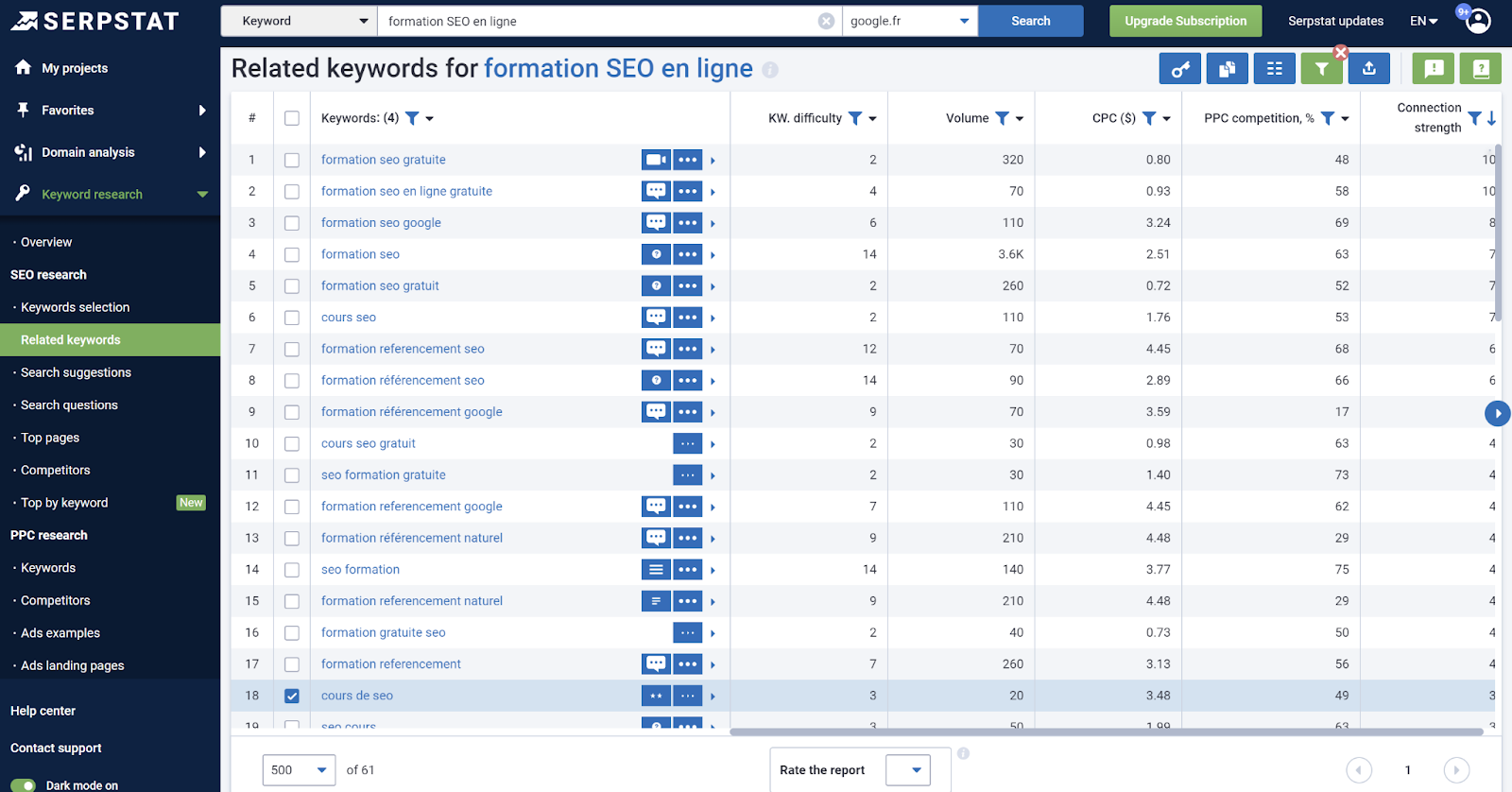Check the box for cours seo
The image size is (1512, 792).
(292, 318)
